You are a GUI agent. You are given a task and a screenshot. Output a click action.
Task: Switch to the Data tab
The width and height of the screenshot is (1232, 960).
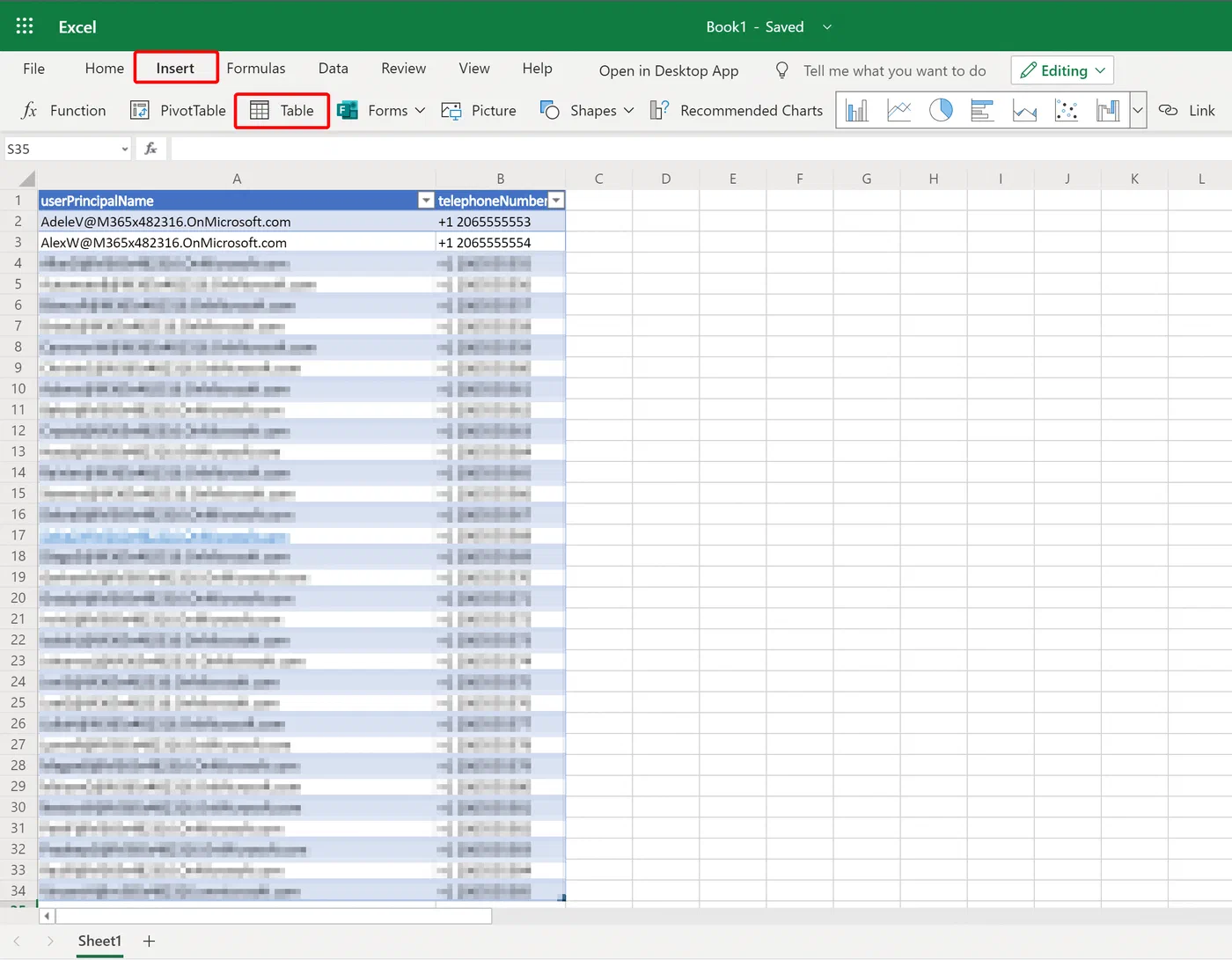pos(334,69)
